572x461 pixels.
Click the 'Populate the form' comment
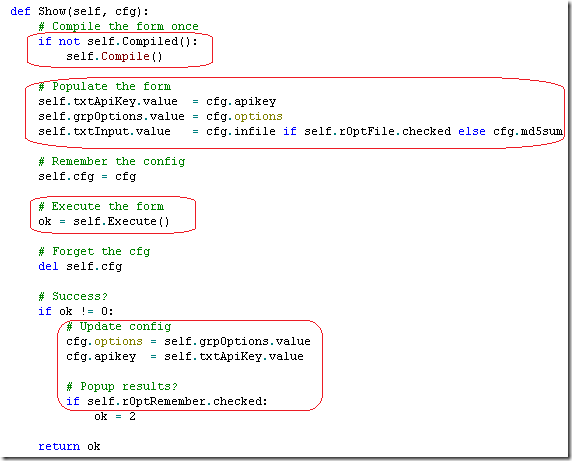click(x=105, y=86)
